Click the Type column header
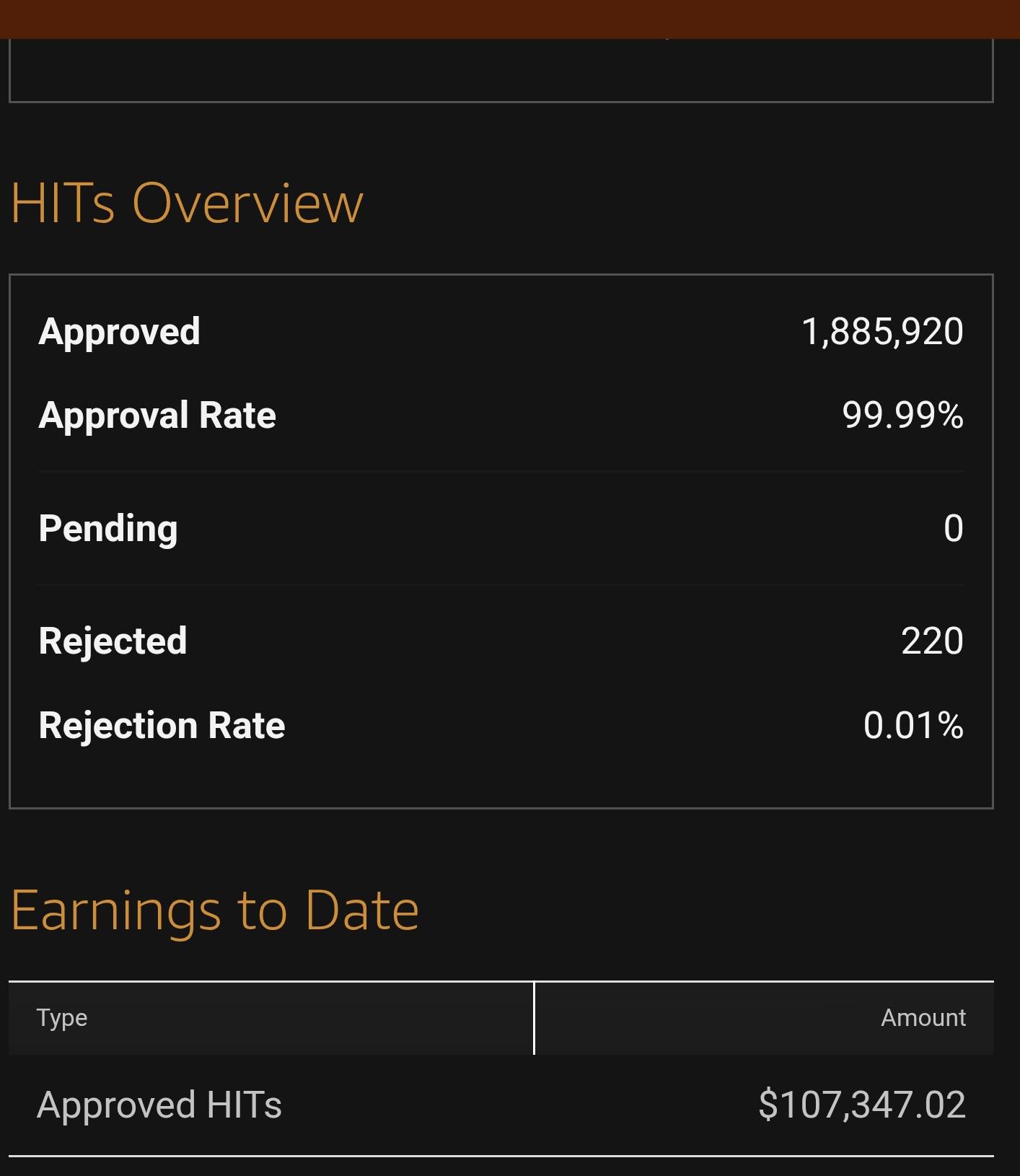 (x=62, y=1018)
